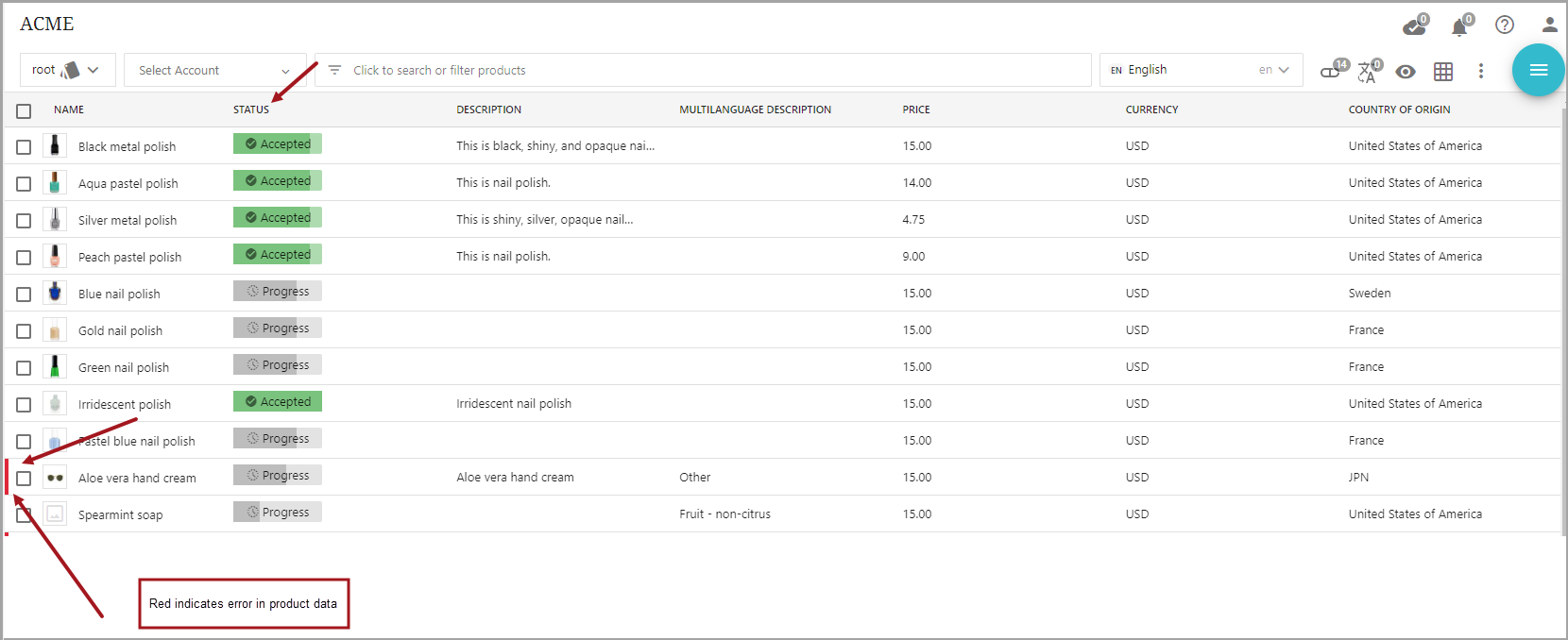Open the grid column layout icon
This screenshot has width=1568, height=640.
point(1442,72)
